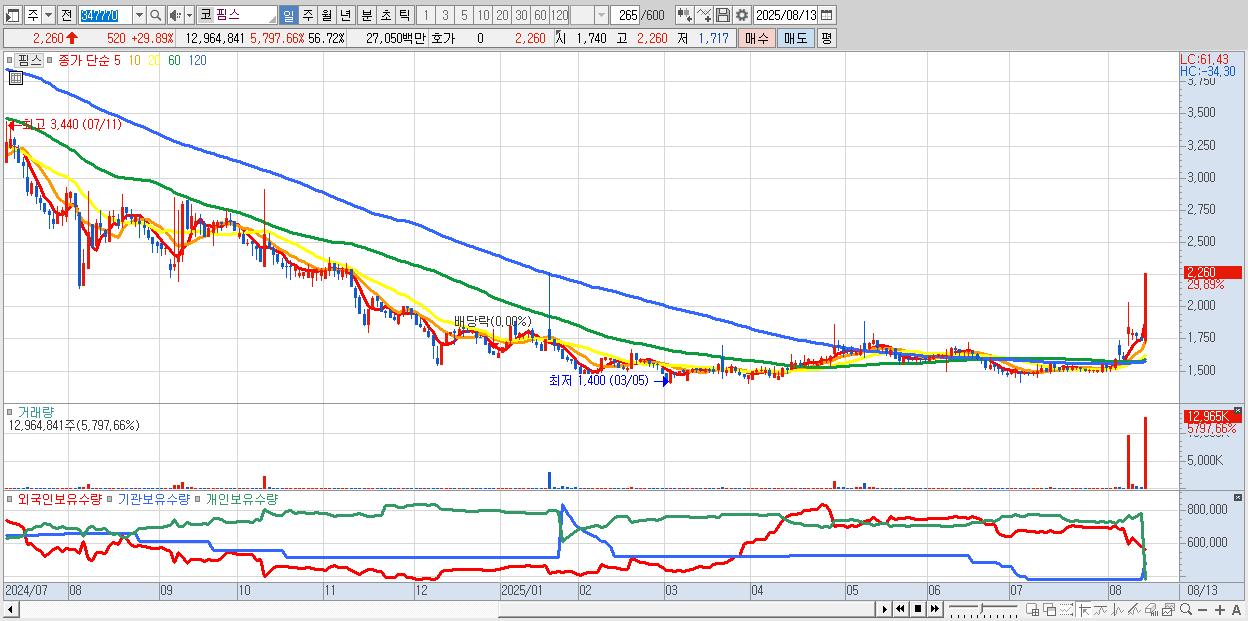The height and width of the screenshot is (621, 1248).
Task: Open the calendar date picker icon
Action: click(x=827, y=15)
